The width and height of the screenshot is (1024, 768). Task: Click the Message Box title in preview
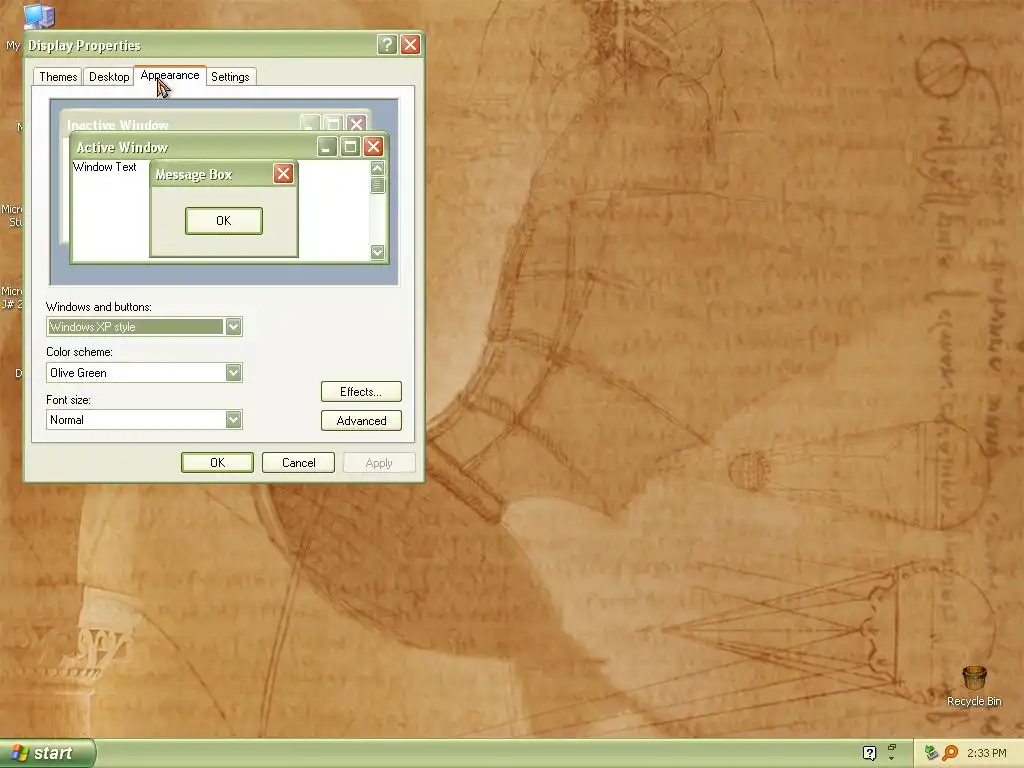tap(193, 174)
